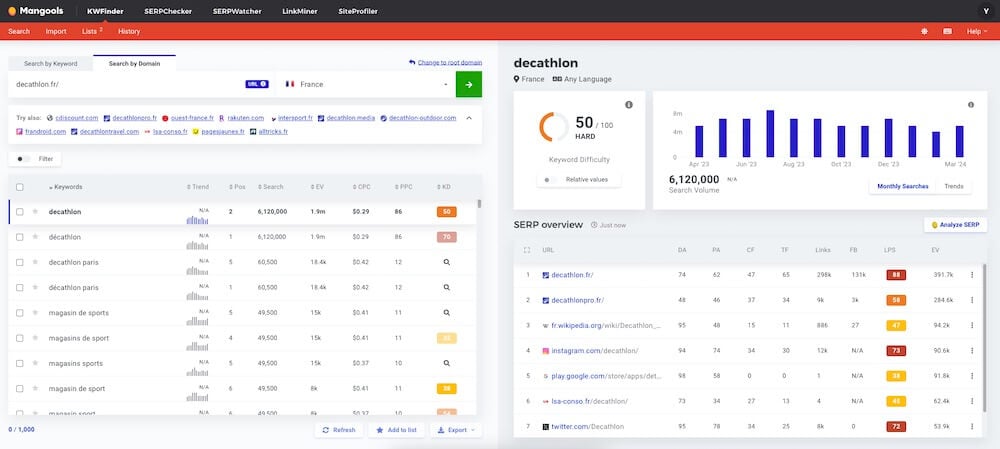Click the Analyze SERP button
The width and height of the screenshot is (1000, 449).
pyautogui.click(x=955, y=224)
